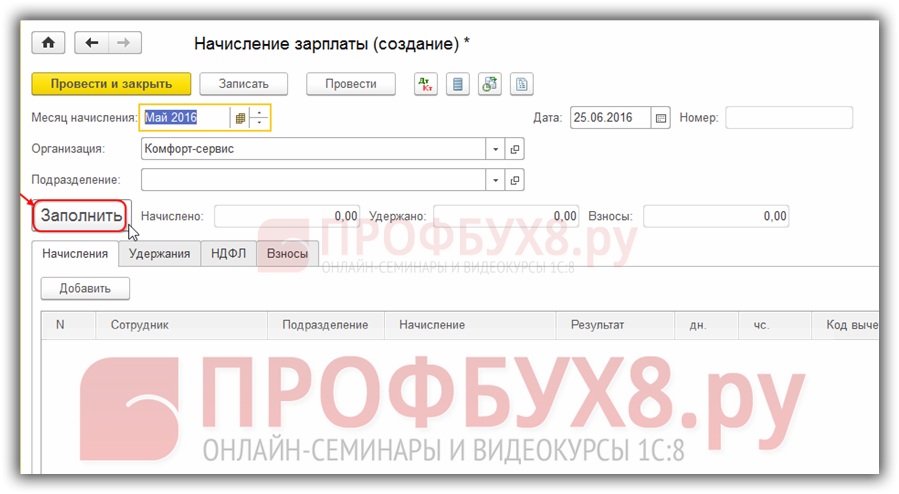Click into the Номер input field

[788, 118]
